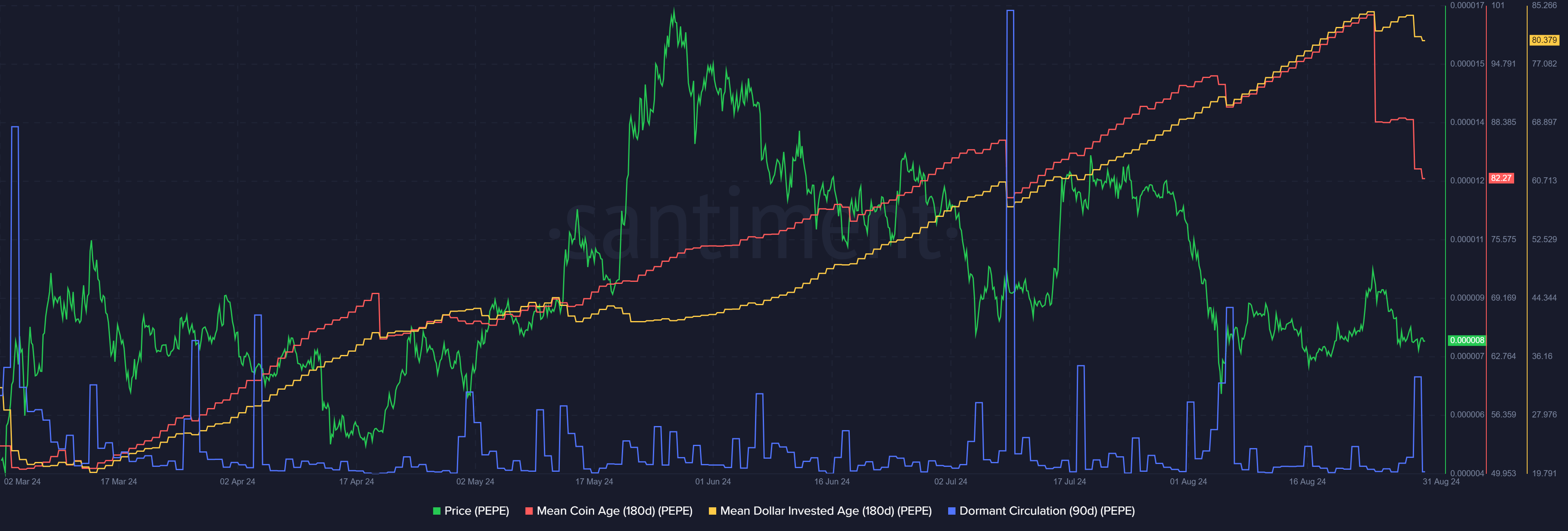This screenshot has height=531, width=1568.
Task: Click the blue dormant spike at early March
Action: 15,256
